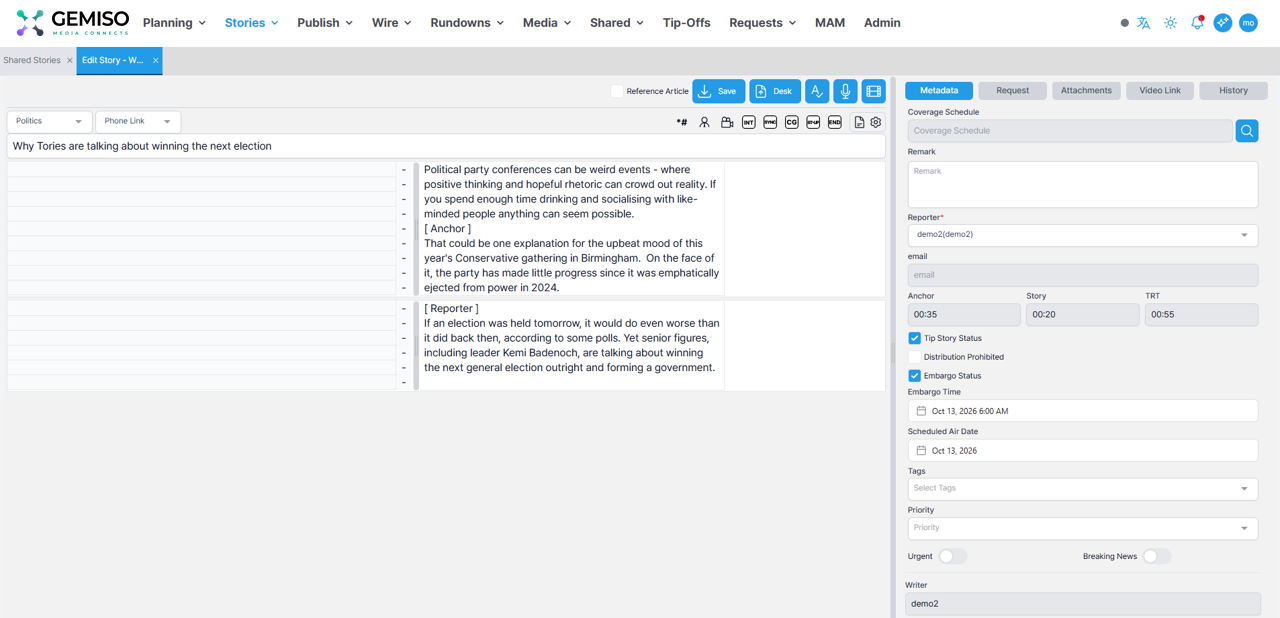The height and width of the screenshot is (618, 1280).
Task: Click the GEMISO logo
Action: click(73, 23)
